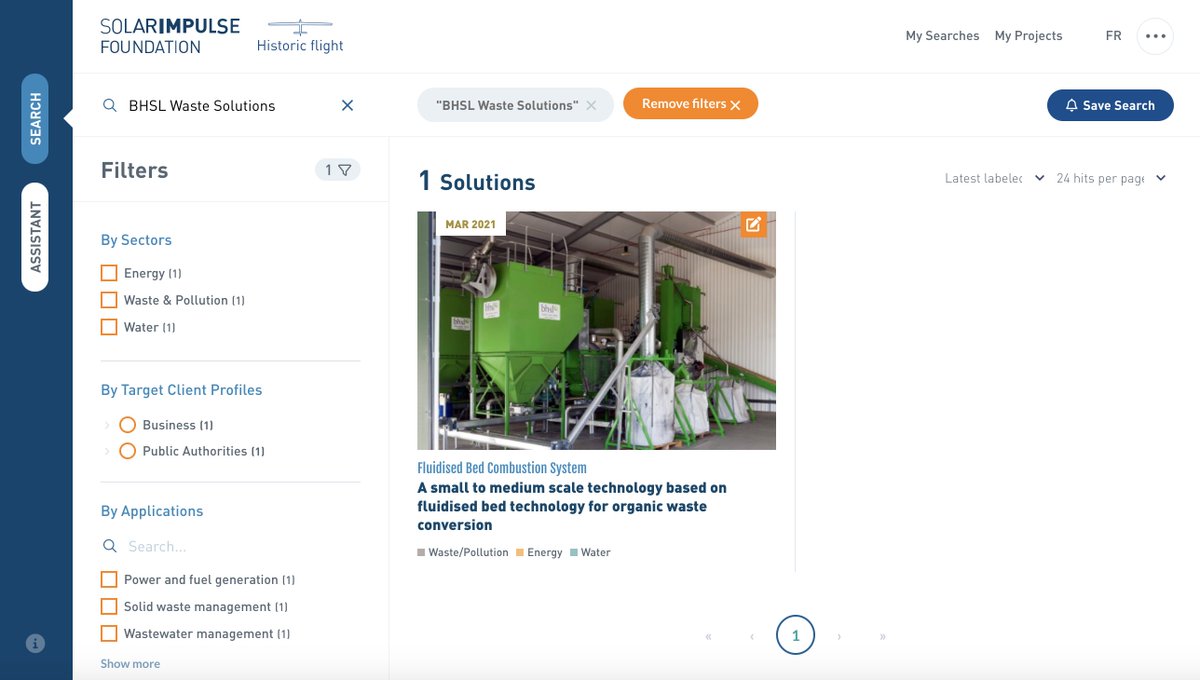
Task: Open the Fluidised Bed Combustion System link
Action: point(502,467)
